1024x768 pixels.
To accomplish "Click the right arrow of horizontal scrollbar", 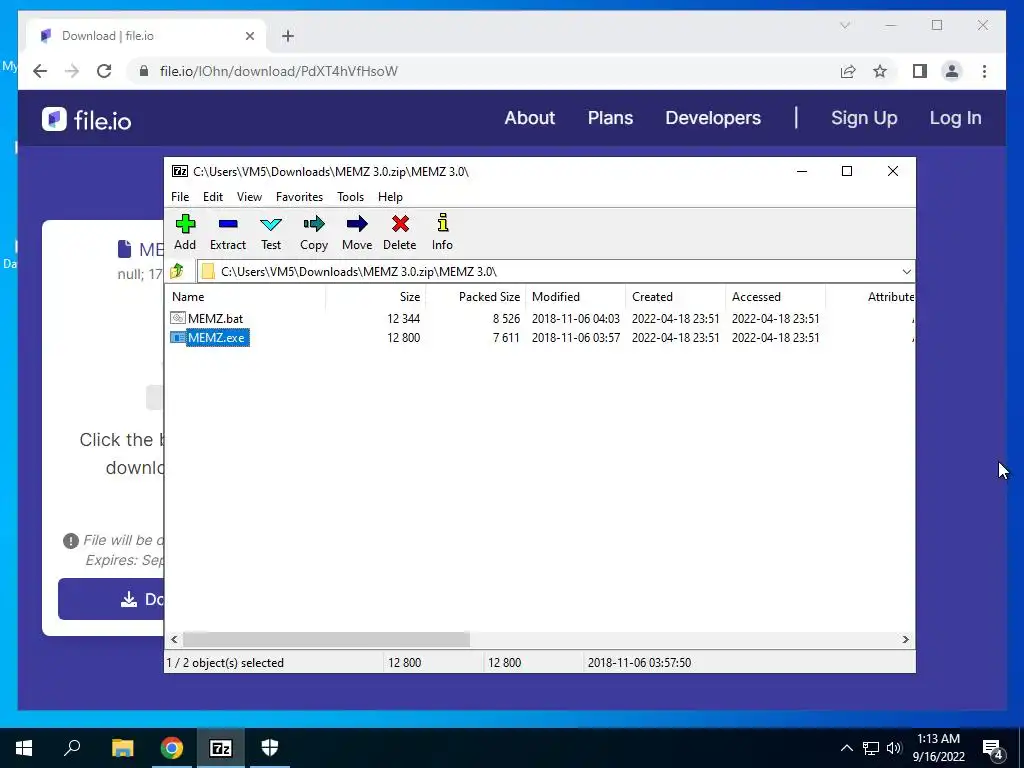I will click(x=905, y=639).
